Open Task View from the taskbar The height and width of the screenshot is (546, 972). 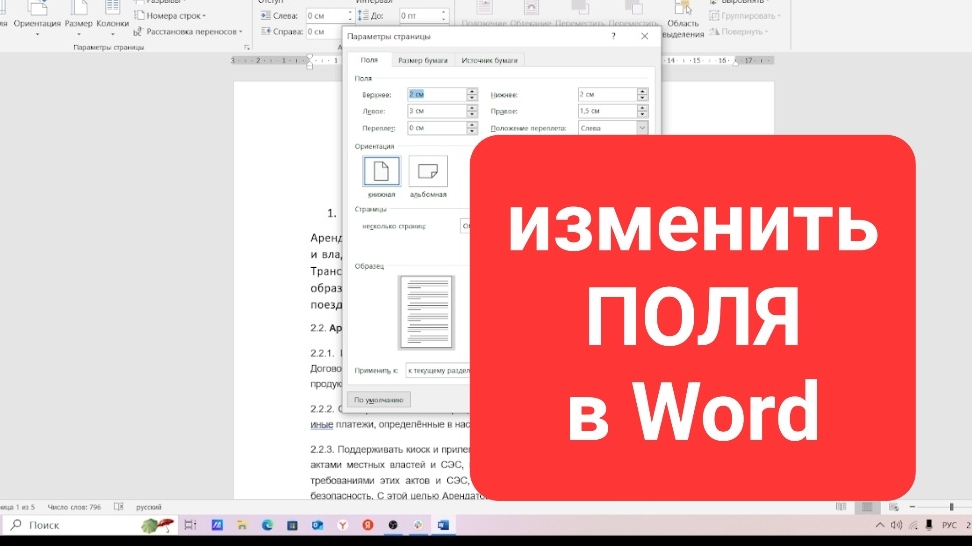(190, 525)
